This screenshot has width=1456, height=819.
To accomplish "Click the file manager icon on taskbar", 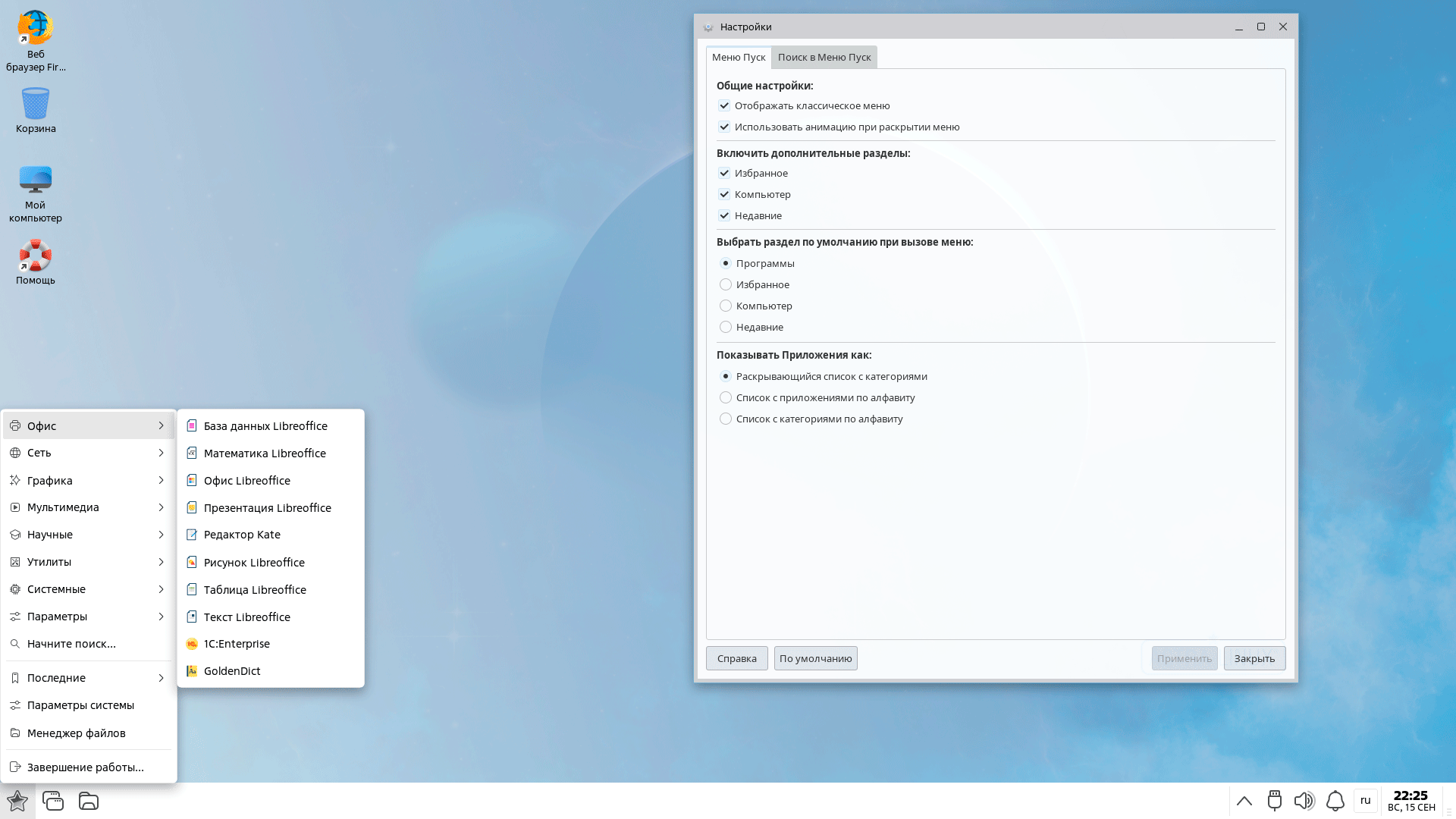I will click(89, 801).
